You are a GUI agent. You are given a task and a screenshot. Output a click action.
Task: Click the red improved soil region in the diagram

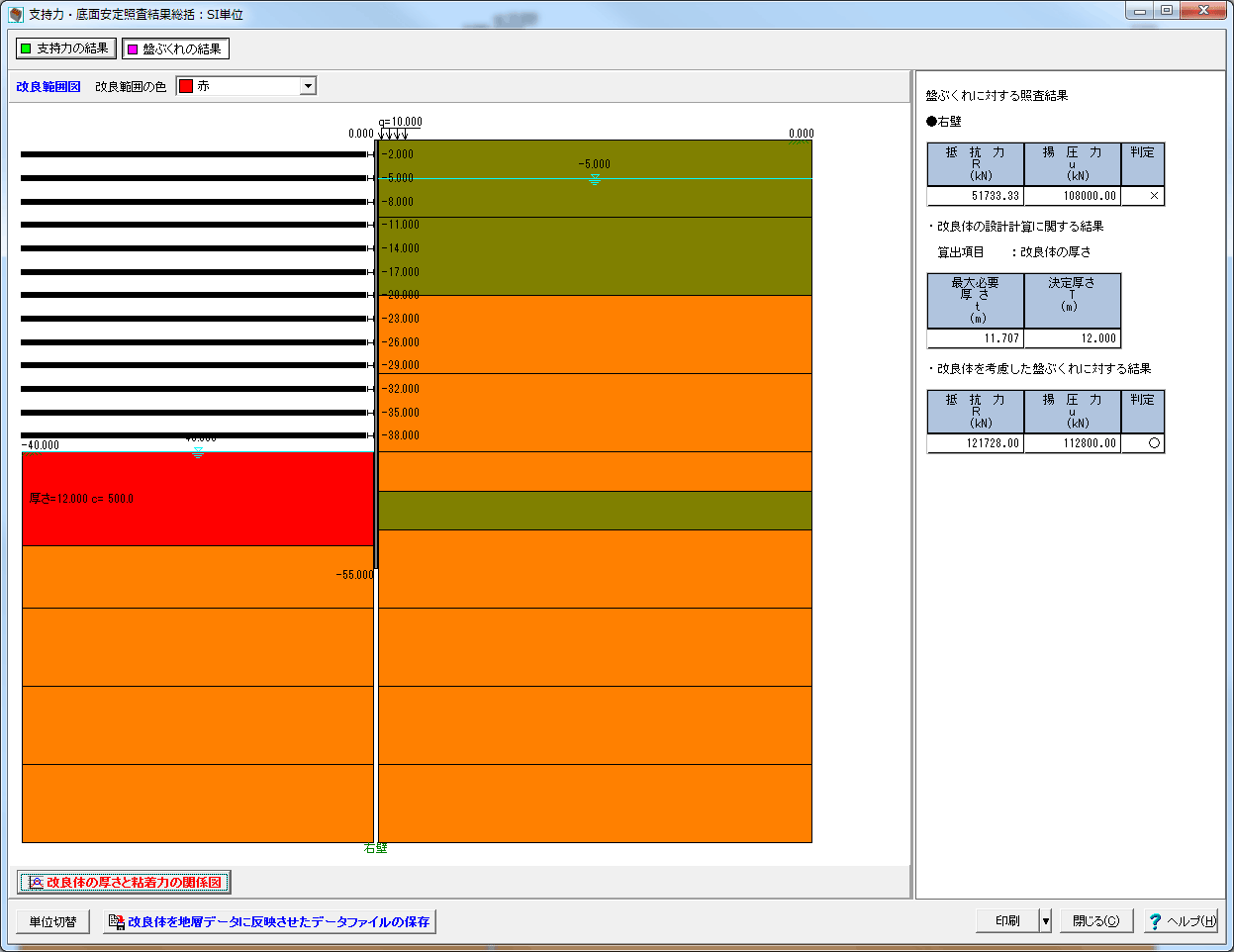[198, 515]
